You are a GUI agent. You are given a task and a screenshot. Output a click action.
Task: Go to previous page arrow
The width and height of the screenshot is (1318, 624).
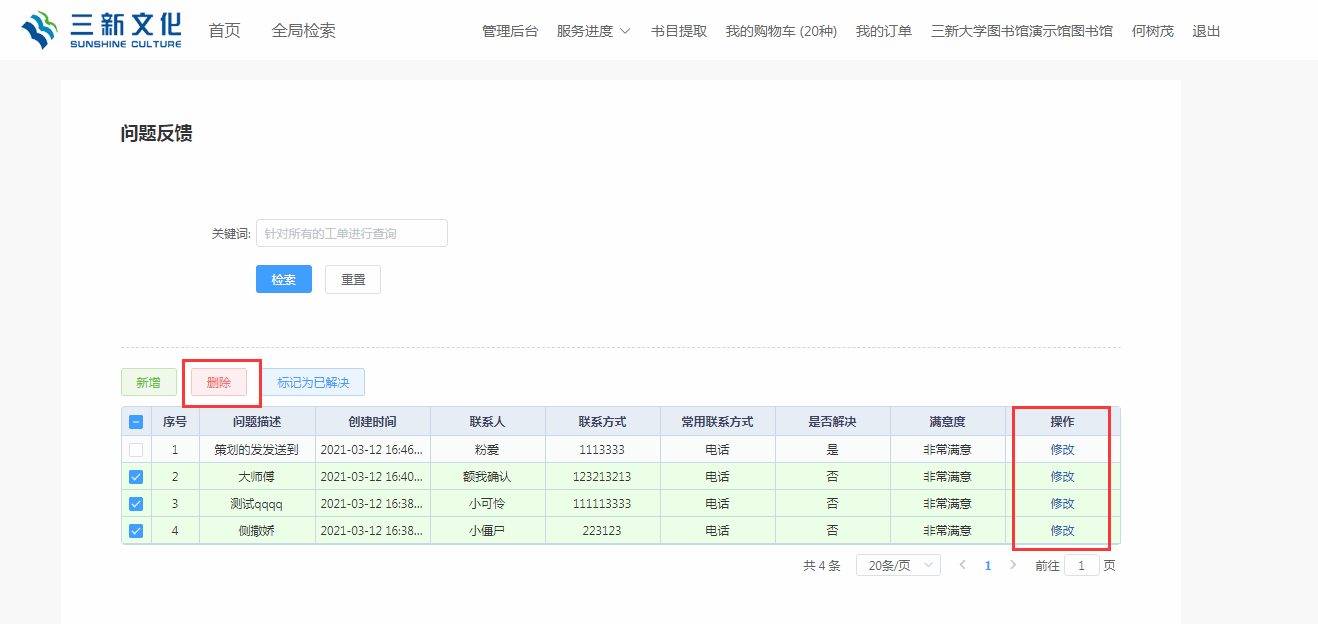[x=962, y=565]
